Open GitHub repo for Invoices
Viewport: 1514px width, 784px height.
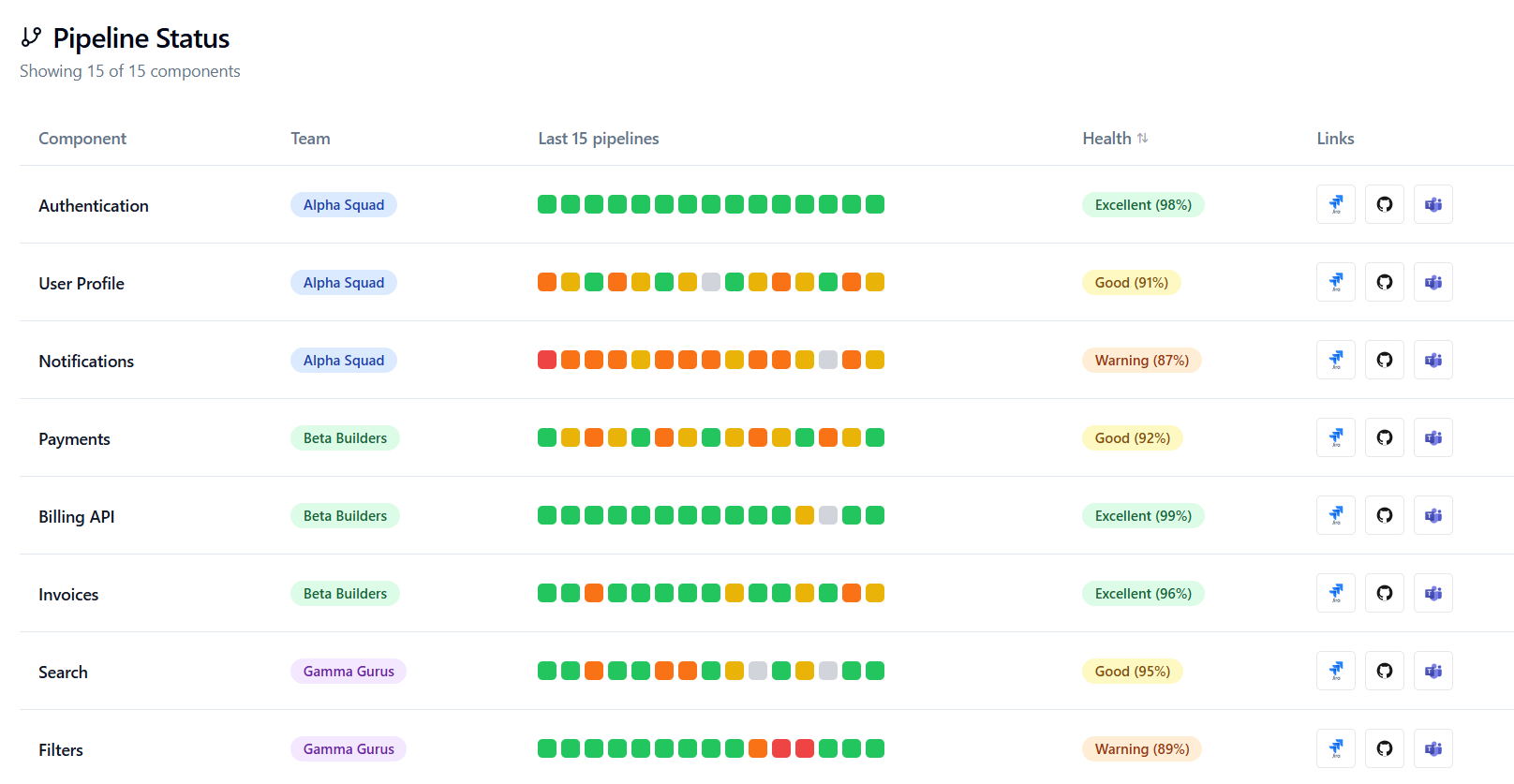(1385, 593)
